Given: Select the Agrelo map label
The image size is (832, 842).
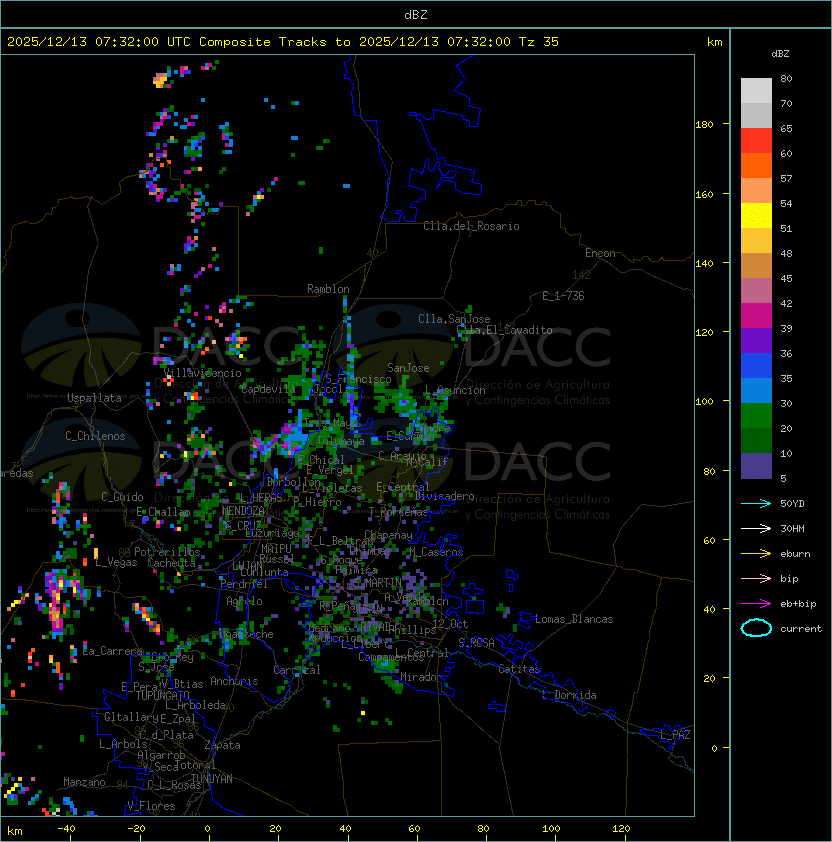Looking at the screenshot, I should click(x=244, y=601).
